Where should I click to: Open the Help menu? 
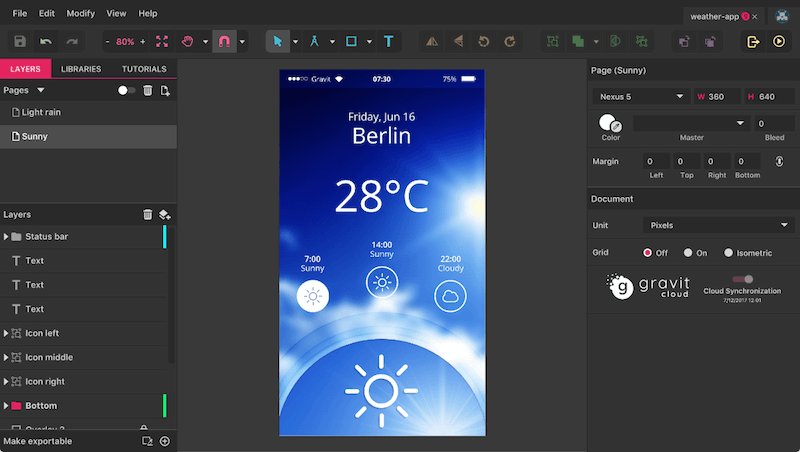point(147,13)
